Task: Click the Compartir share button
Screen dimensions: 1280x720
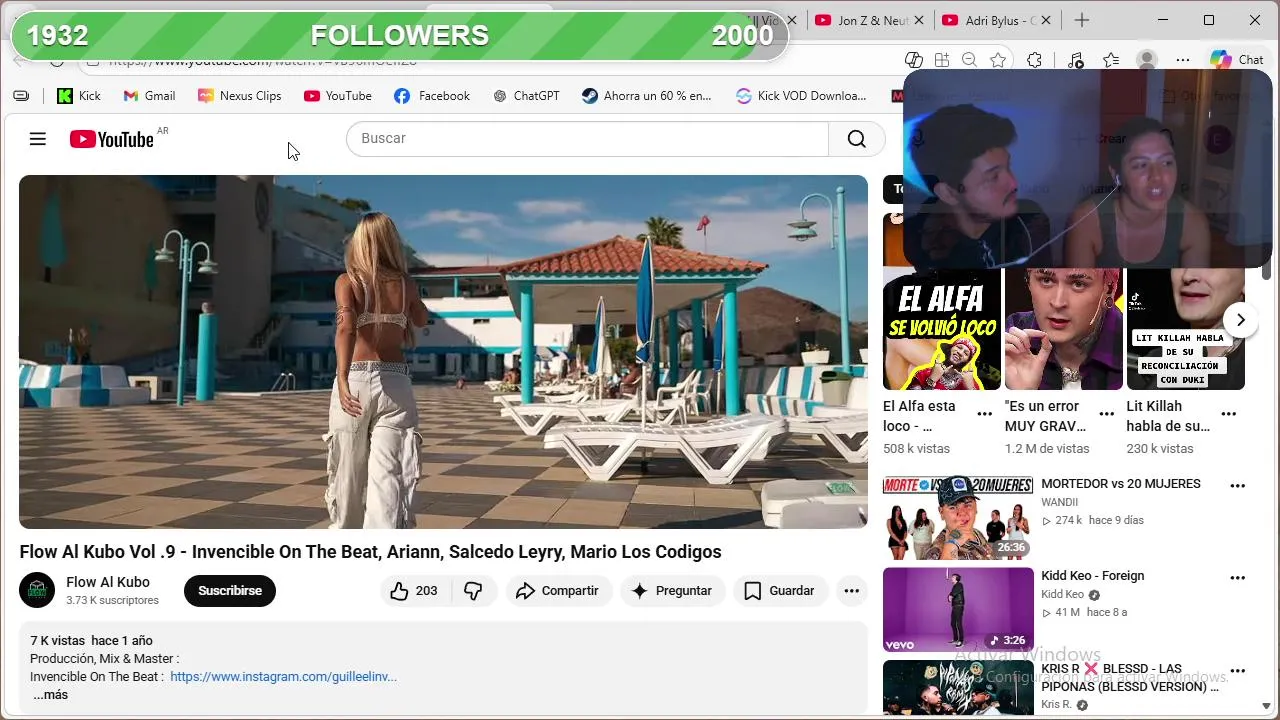Action: (557, 591)
